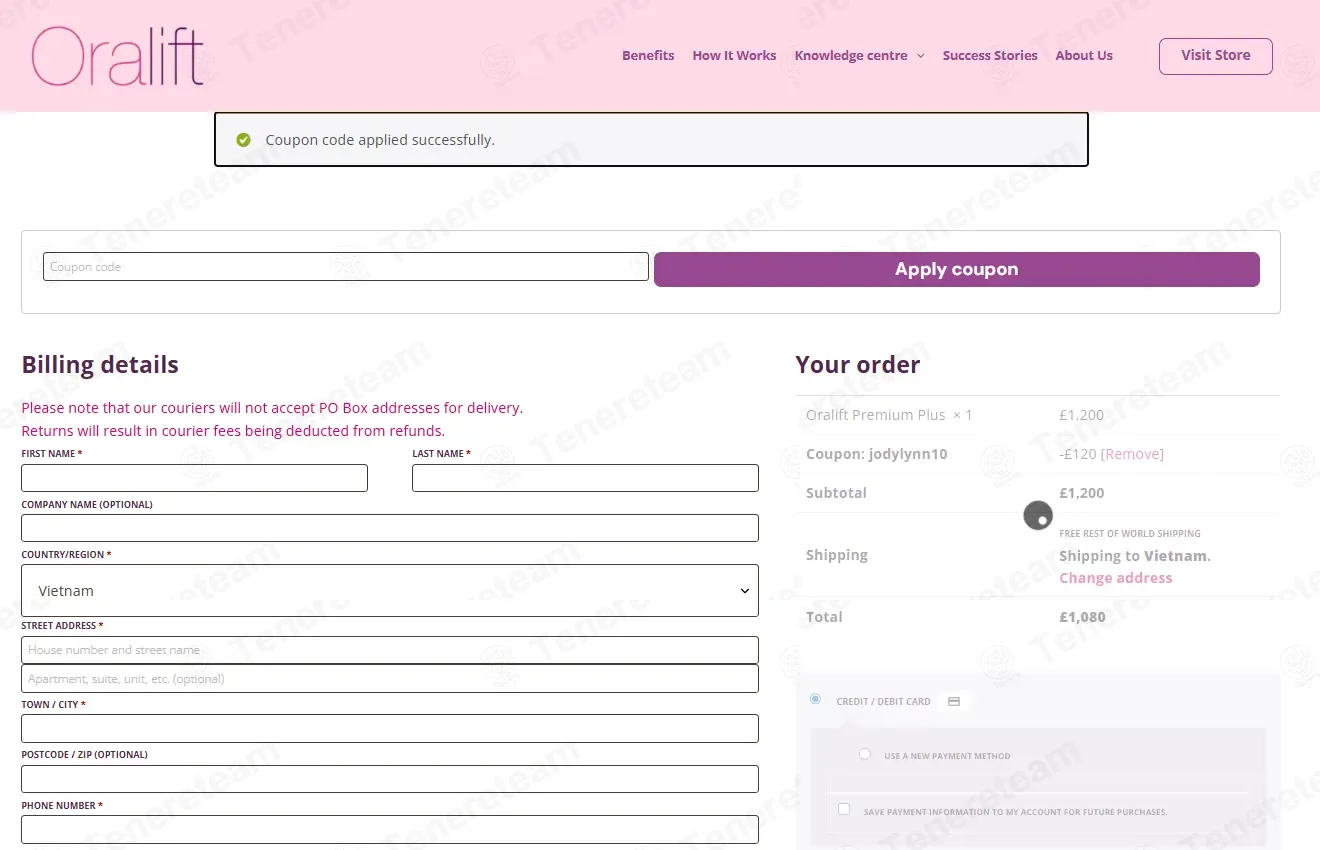
Task: Remove the jodylynn10 coupon
Action: 1132,454
